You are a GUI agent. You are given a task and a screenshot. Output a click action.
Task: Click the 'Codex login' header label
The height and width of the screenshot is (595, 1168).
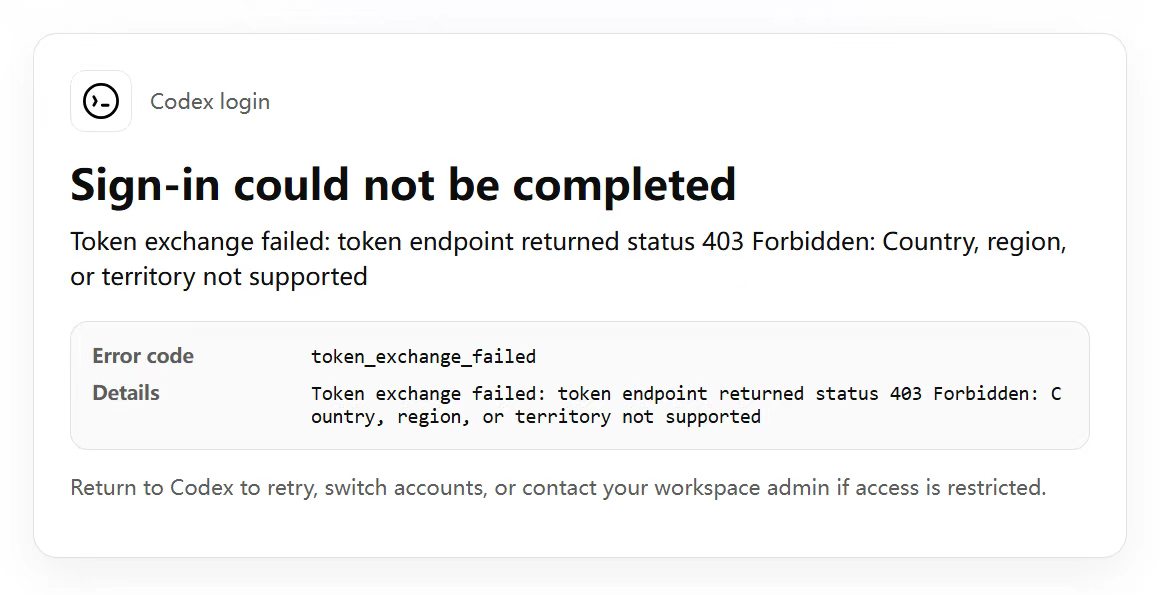coord(210,101)
